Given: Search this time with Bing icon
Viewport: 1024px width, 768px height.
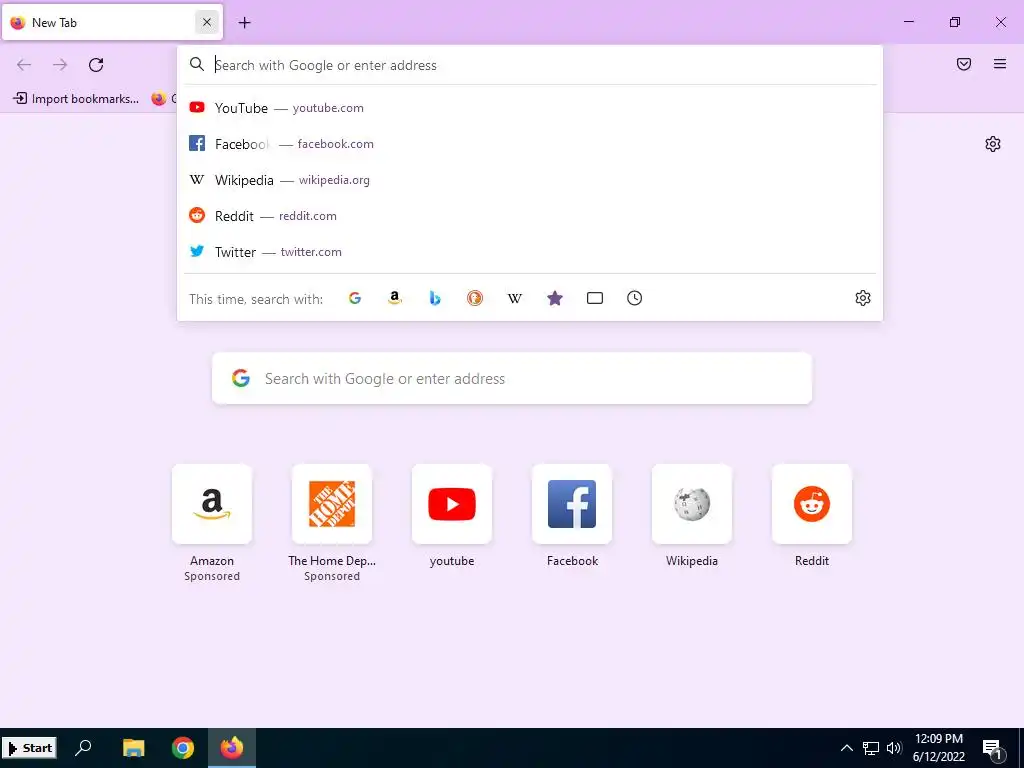Looking at the screenshot, I should click(435, 298).
